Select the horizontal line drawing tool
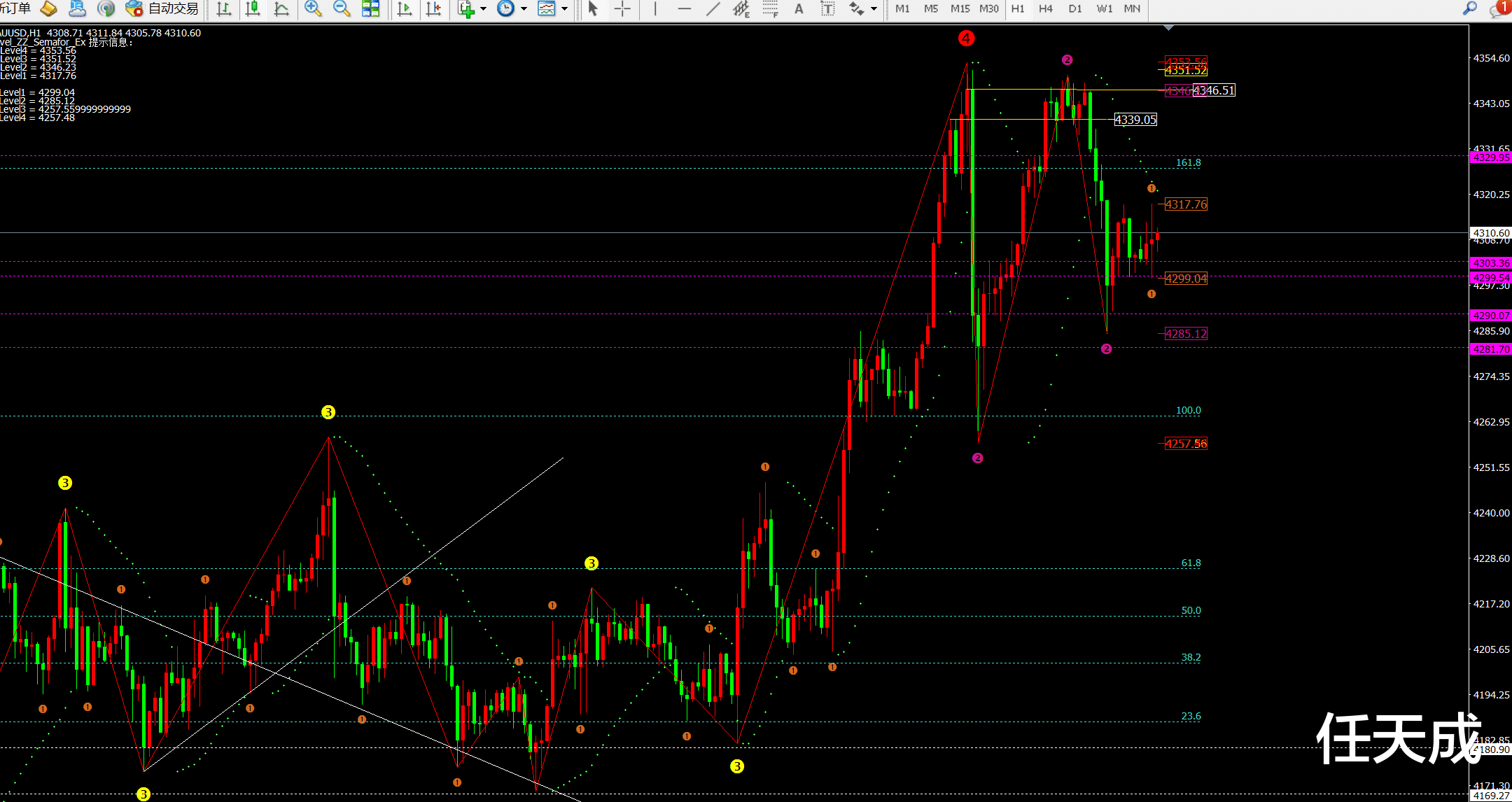The image size is (1512, 802). (x=685, y=8)
